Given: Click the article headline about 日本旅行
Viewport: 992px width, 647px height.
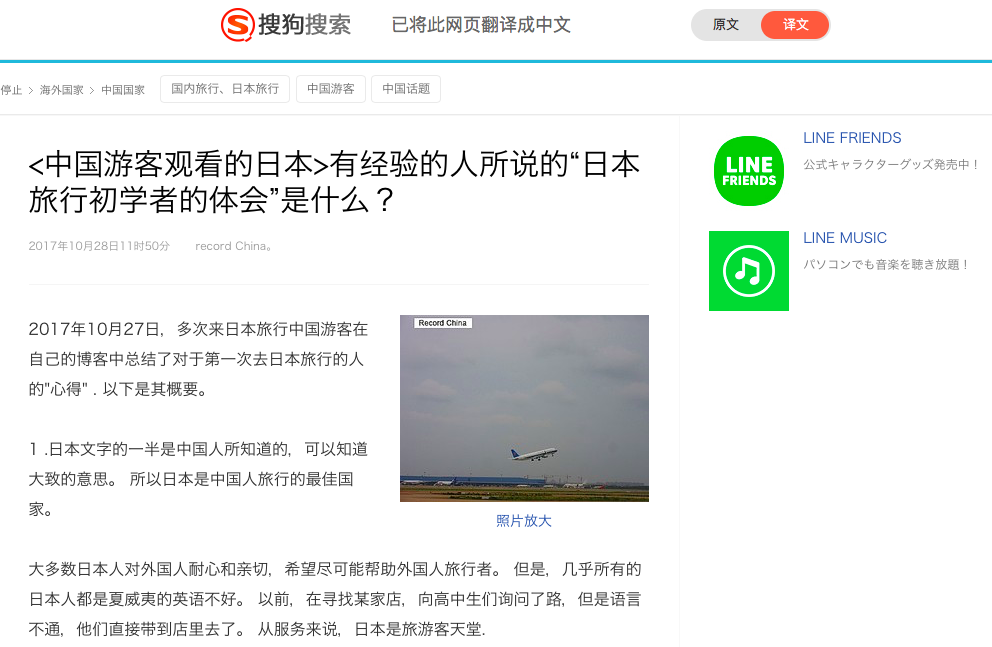Looking at the screenshot, I should point(334,182).
